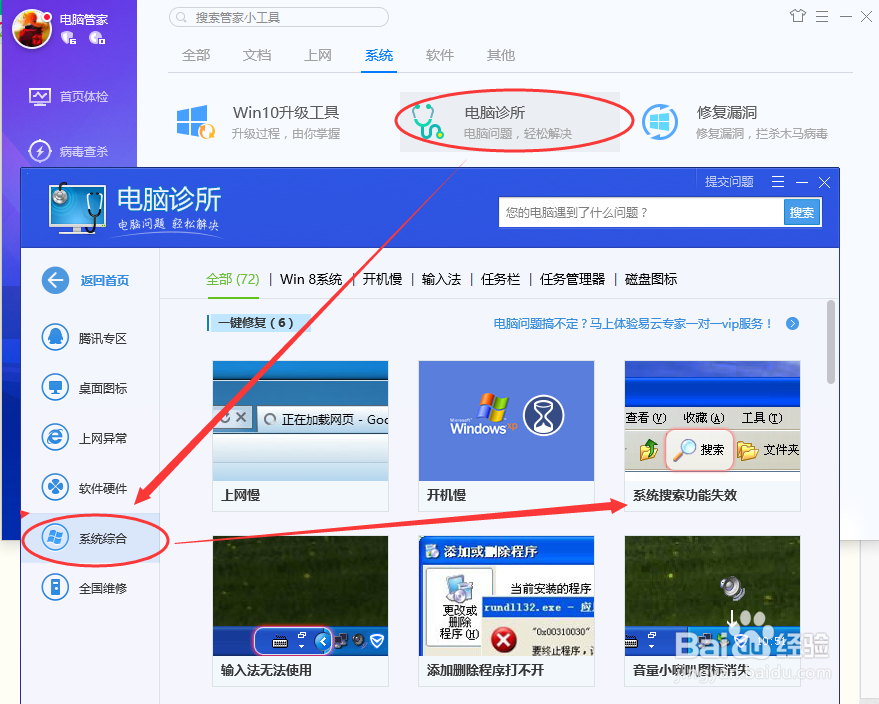Click the 您的电脑遇到了什么问题 search field
The image size is (879, 704).
[641, 212]
